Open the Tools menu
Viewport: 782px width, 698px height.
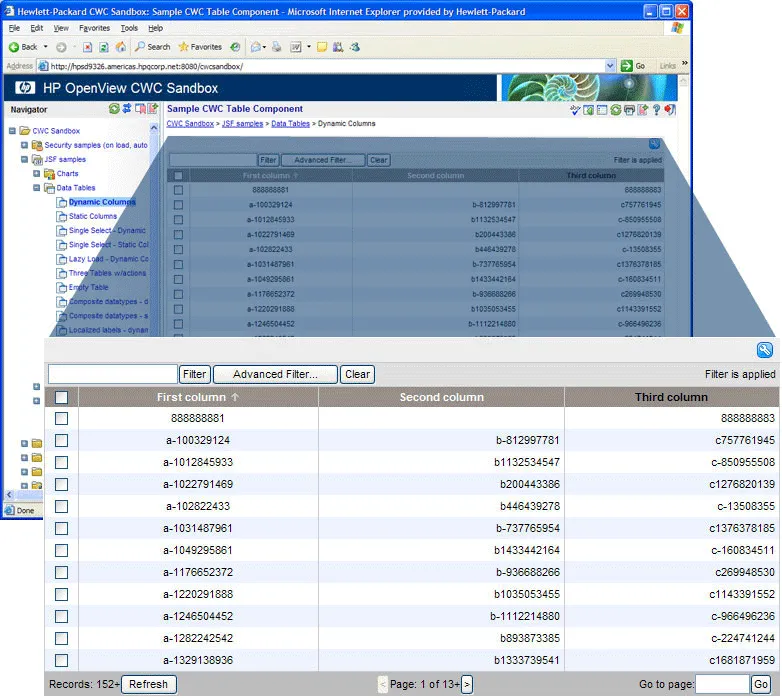tap(129, 28)
